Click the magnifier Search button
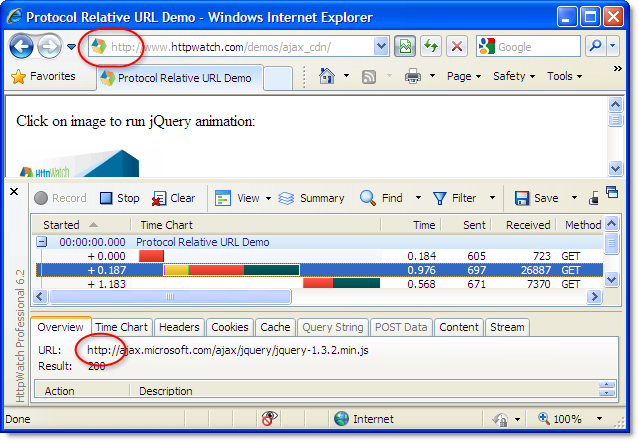 point(596,46)
